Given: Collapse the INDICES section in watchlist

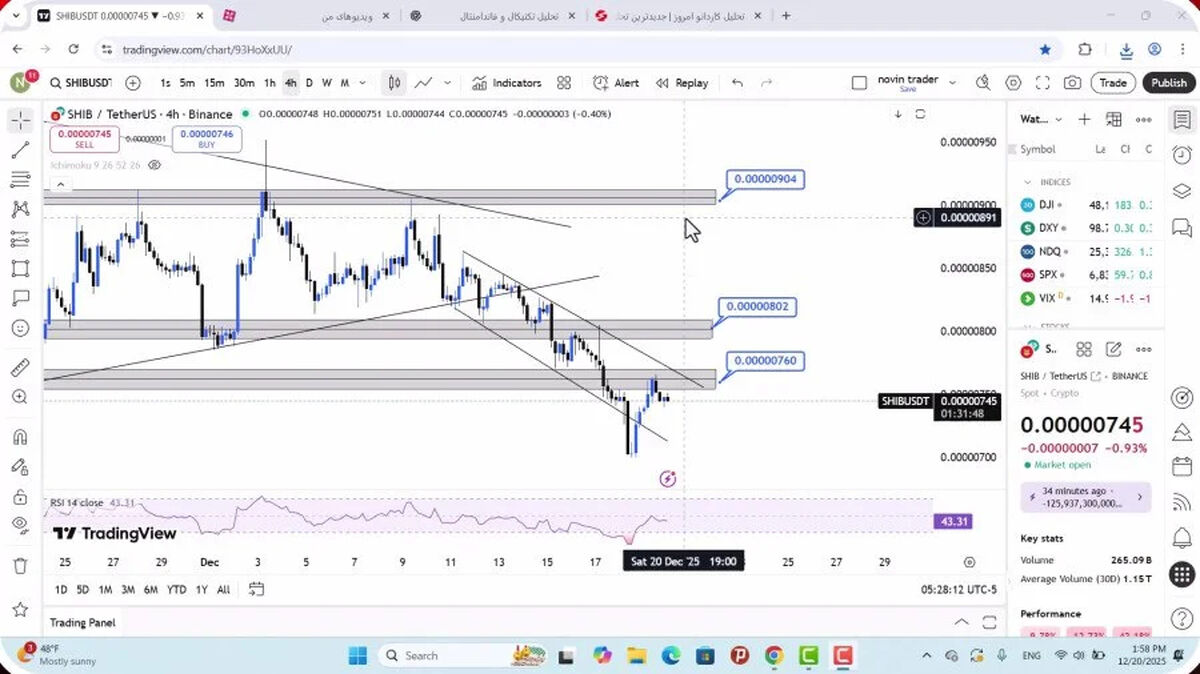Looking at the screenshot, I should pos(1027,182).
